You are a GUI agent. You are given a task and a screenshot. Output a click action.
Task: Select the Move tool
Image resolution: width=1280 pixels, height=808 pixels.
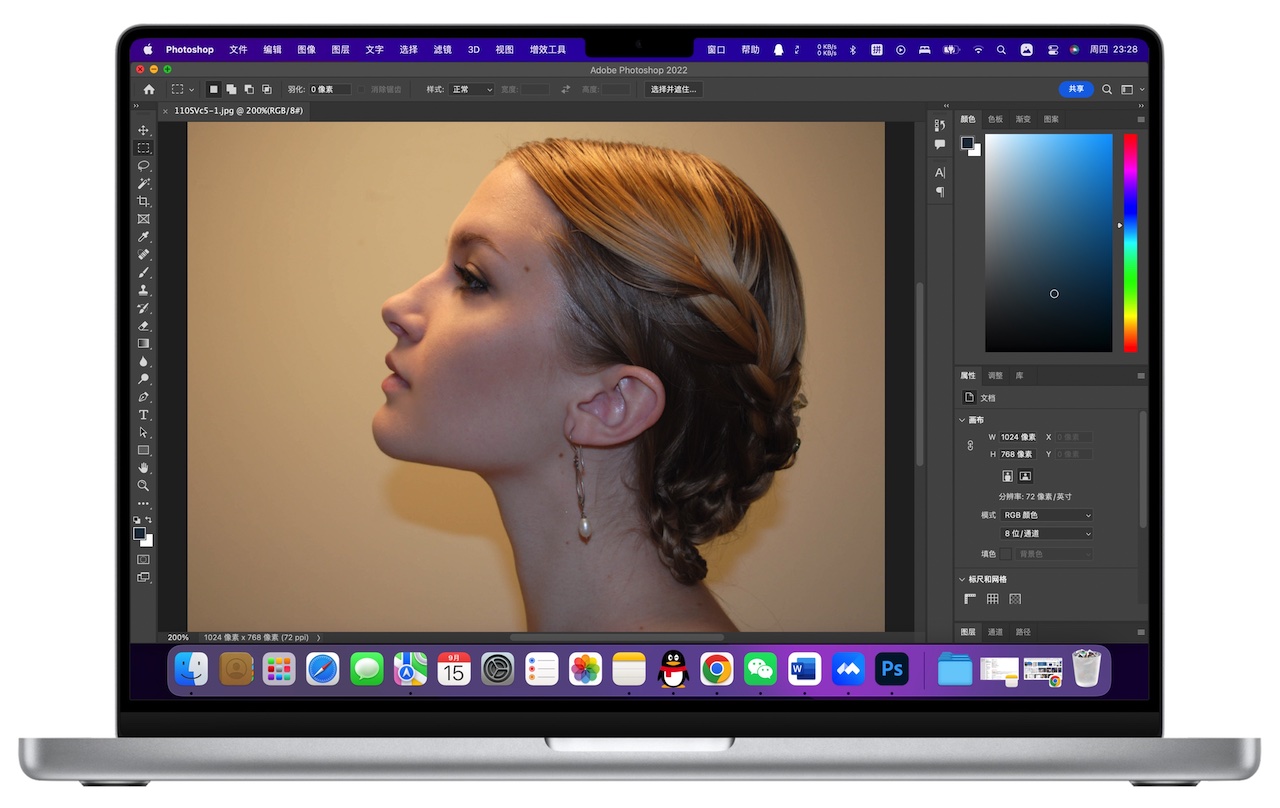(x=143, y=130)
